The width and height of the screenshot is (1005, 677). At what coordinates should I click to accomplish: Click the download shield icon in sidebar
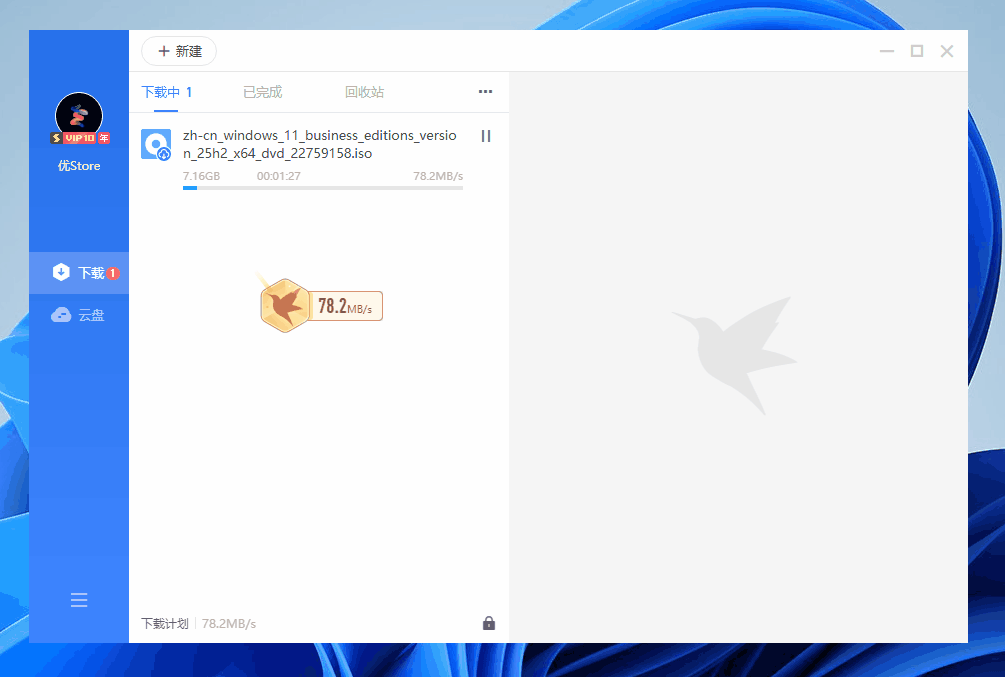tap(61, 272)
